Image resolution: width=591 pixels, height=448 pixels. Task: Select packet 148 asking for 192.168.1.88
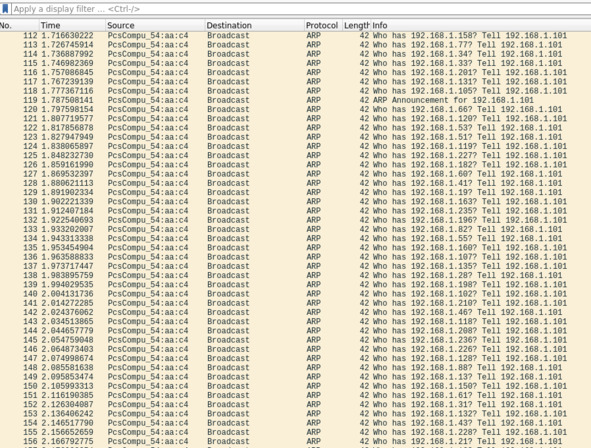click(x=296, y=368)
